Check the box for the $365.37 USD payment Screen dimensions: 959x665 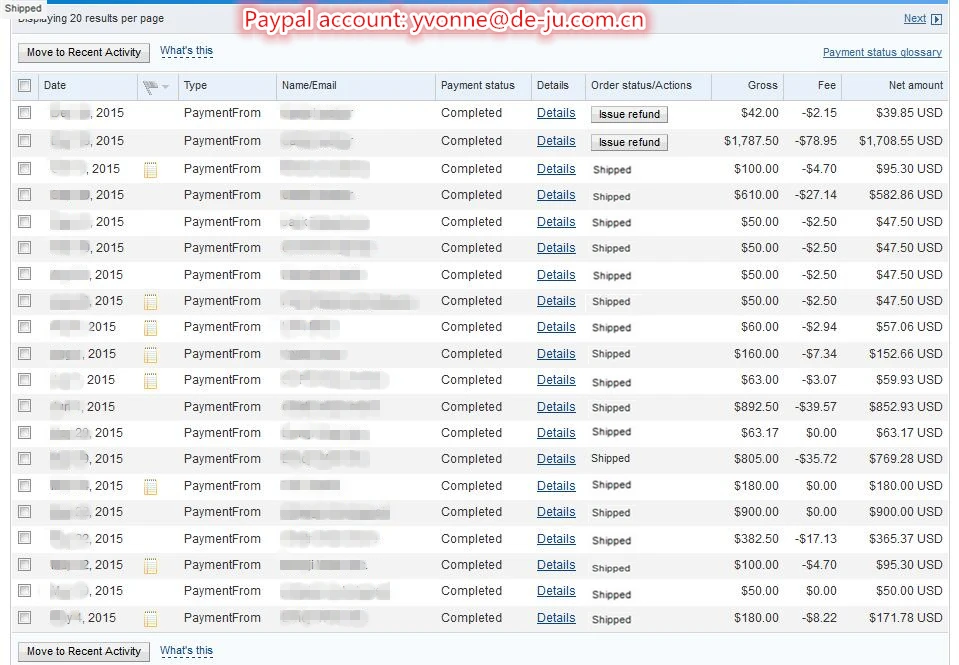[x=24, y=538]
